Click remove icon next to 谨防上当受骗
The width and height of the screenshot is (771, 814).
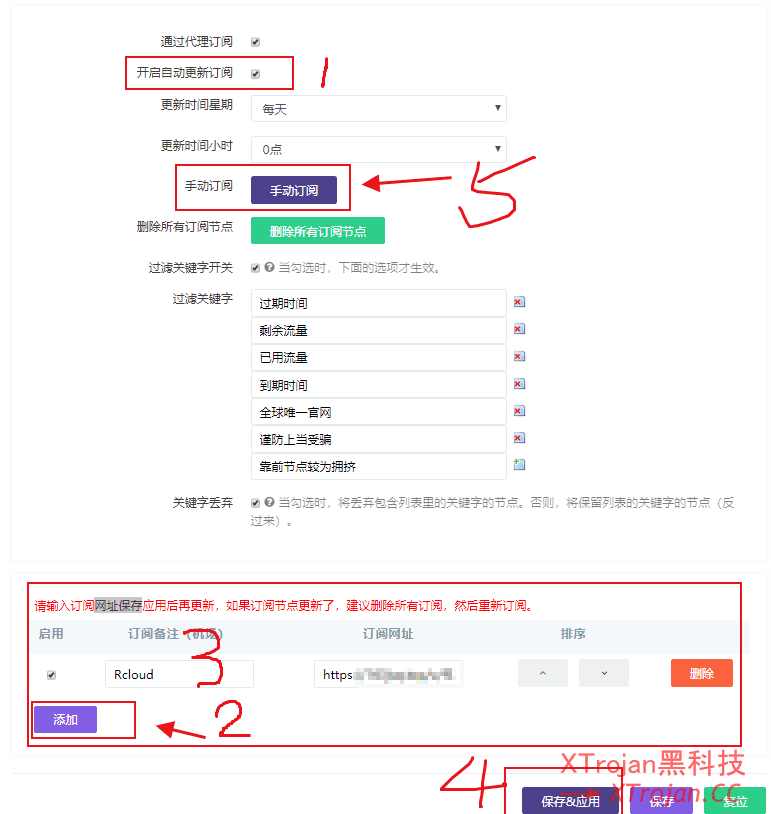point(519,438)
